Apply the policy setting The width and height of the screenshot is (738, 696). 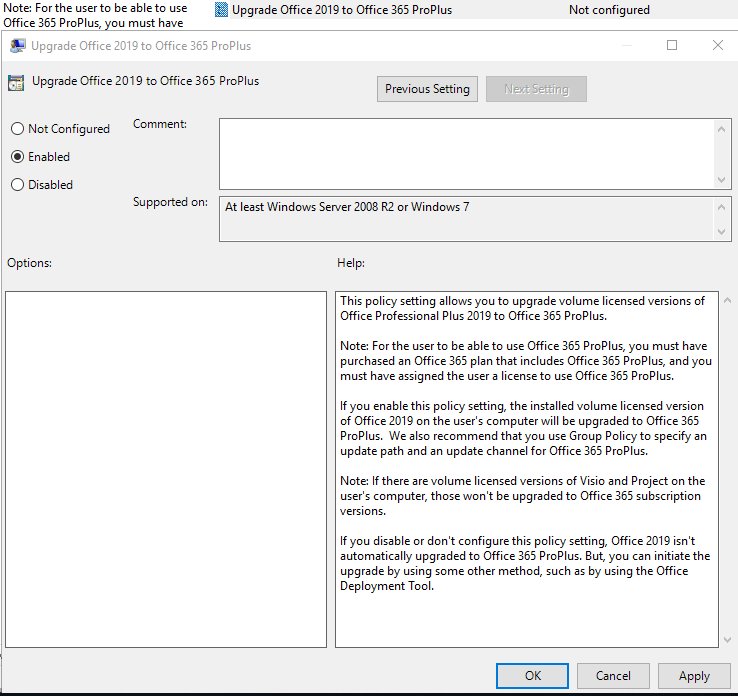694,676
